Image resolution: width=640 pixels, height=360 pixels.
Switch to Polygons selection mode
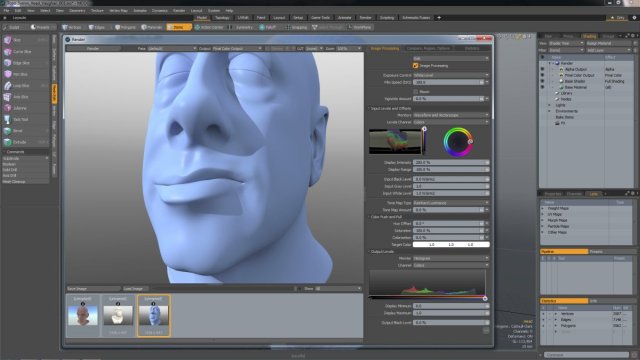[125, 27]
